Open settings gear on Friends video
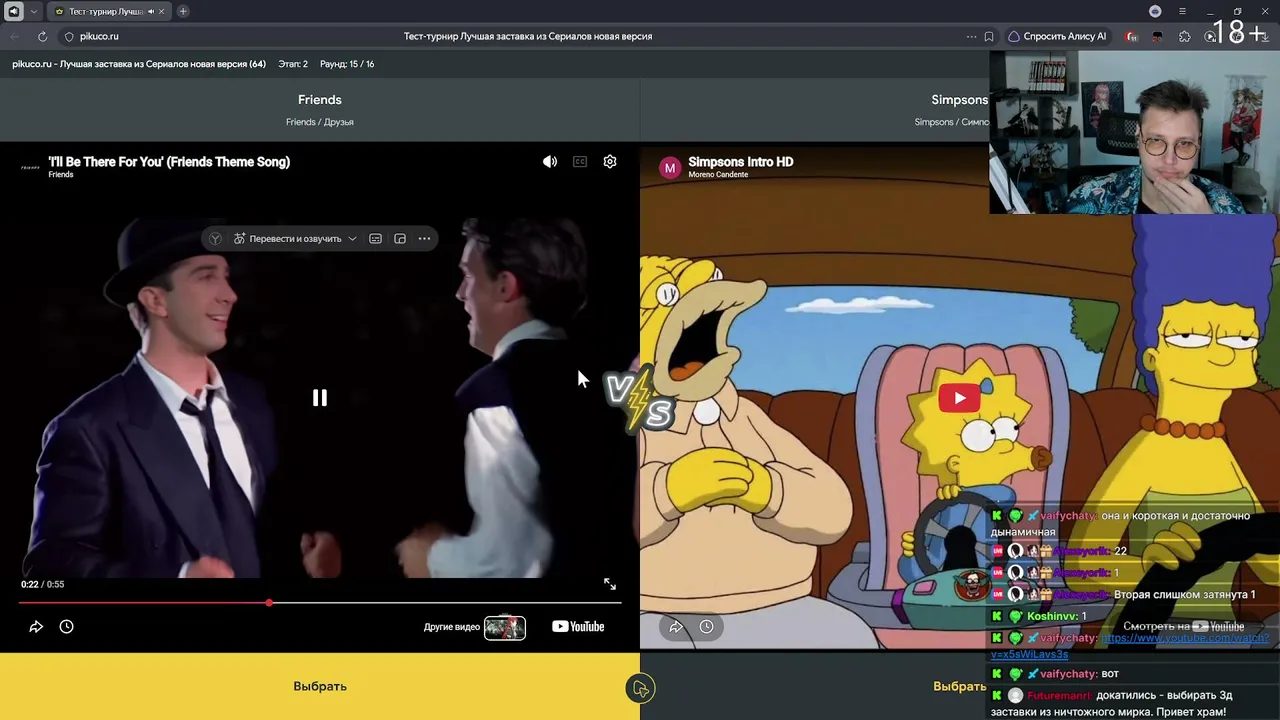Screen dimensions: 1280x720 [610, 162]
